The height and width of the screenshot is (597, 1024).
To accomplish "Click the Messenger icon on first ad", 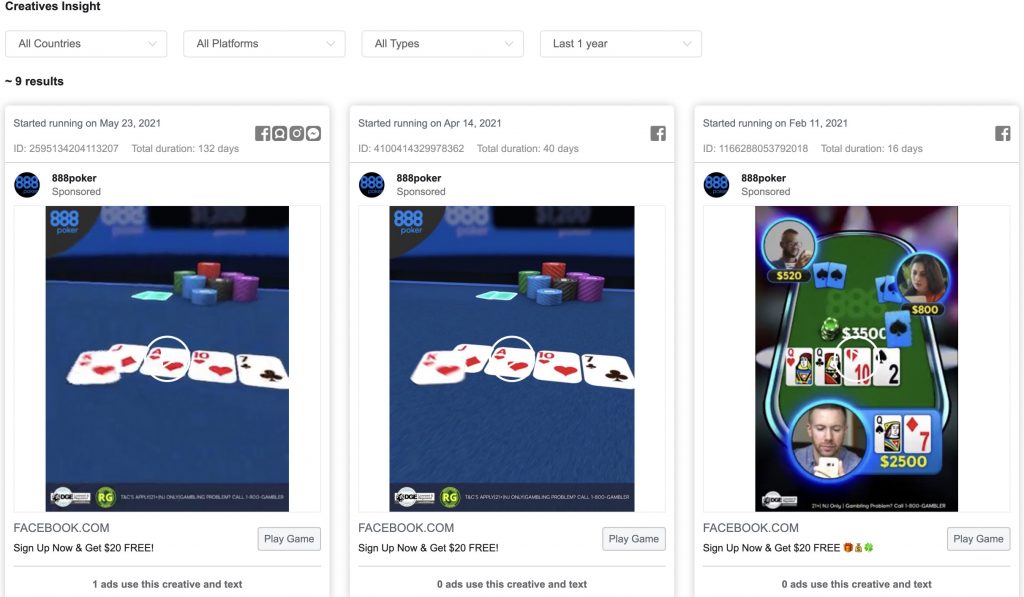I will point(313,134).
